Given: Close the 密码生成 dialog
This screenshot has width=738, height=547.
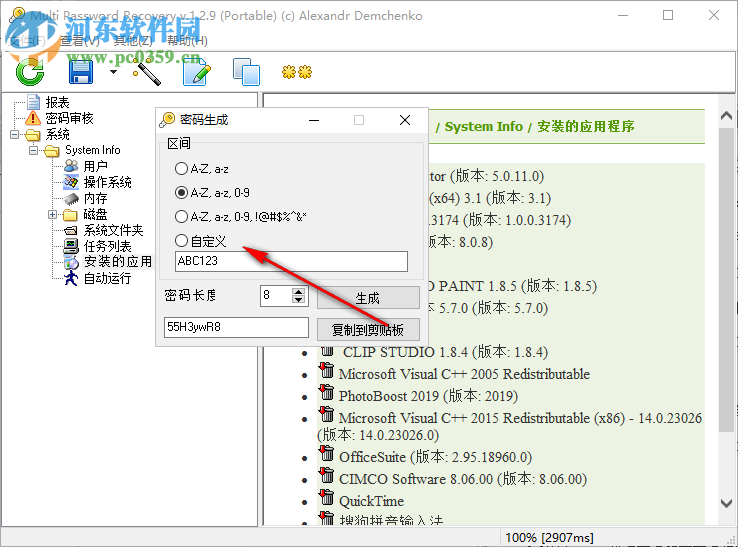Looking at the screenshot, I should [x=405, y=121].
